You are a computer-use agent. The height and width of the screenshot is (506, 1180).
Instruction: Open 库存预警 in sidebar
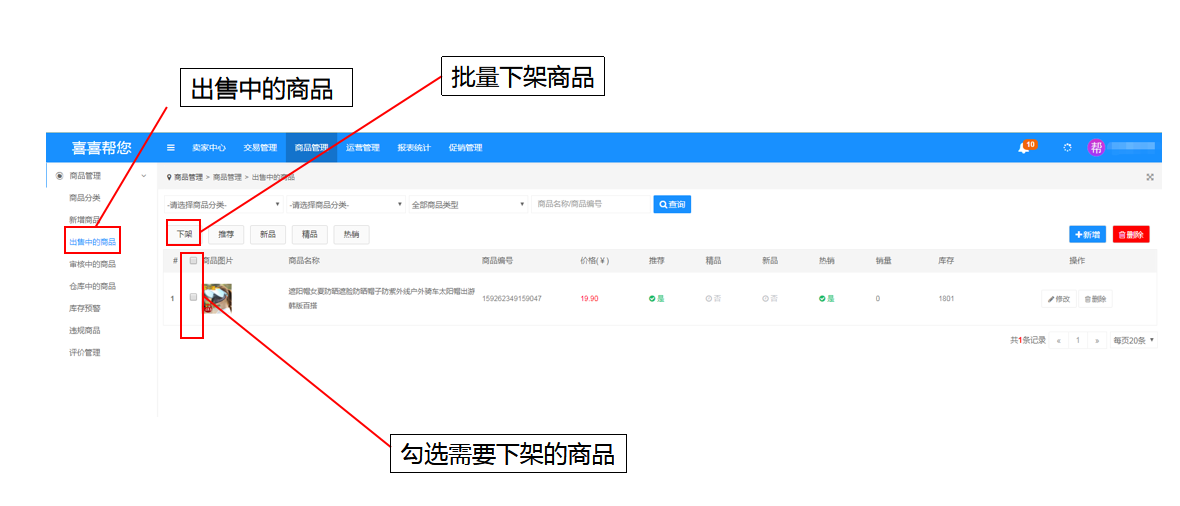(x=84, y=308)
